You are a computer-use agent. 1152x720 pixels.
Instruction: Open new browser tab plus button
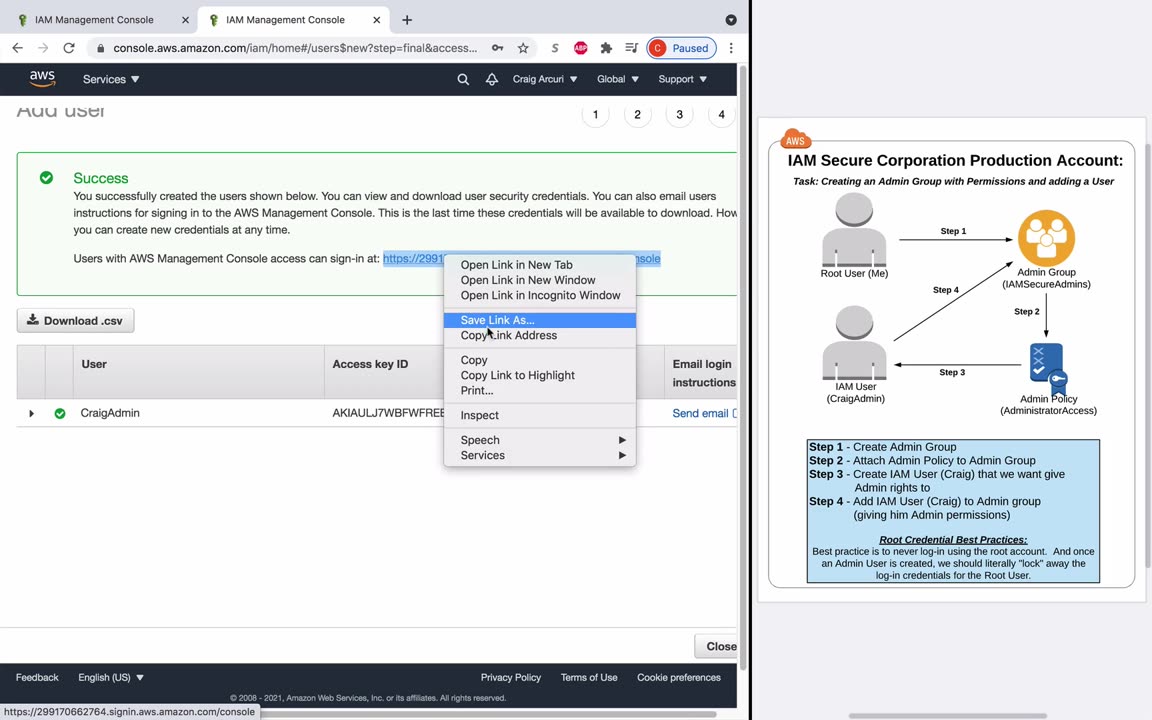point(407,20)
